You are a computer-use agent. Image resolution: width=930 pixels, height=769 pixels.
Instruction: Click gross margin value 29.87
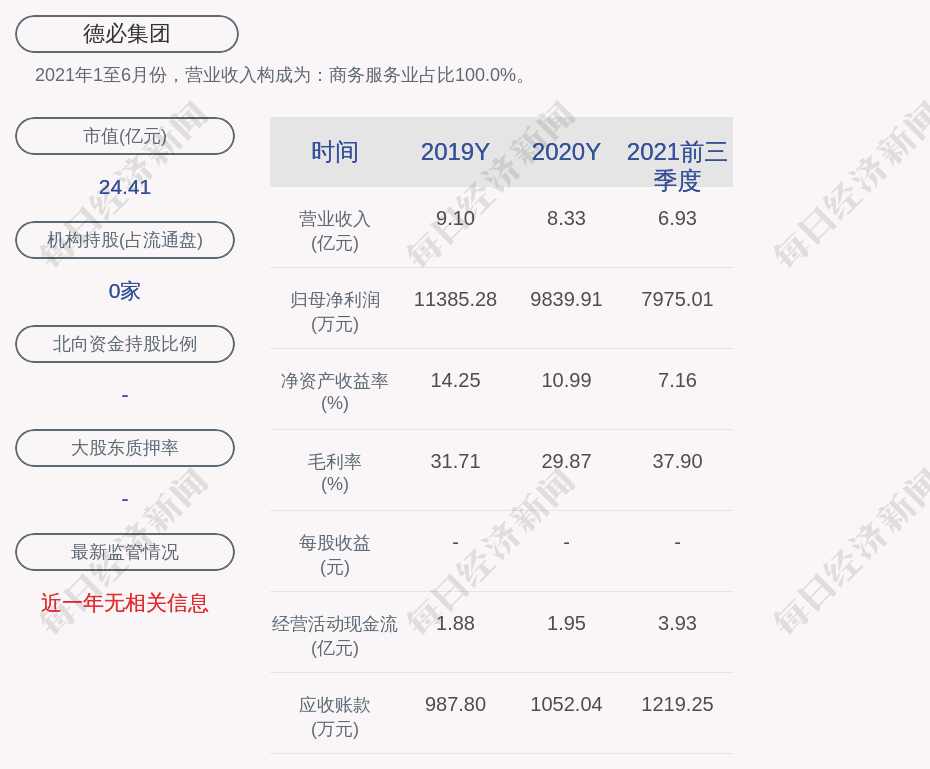coord(566,461)
